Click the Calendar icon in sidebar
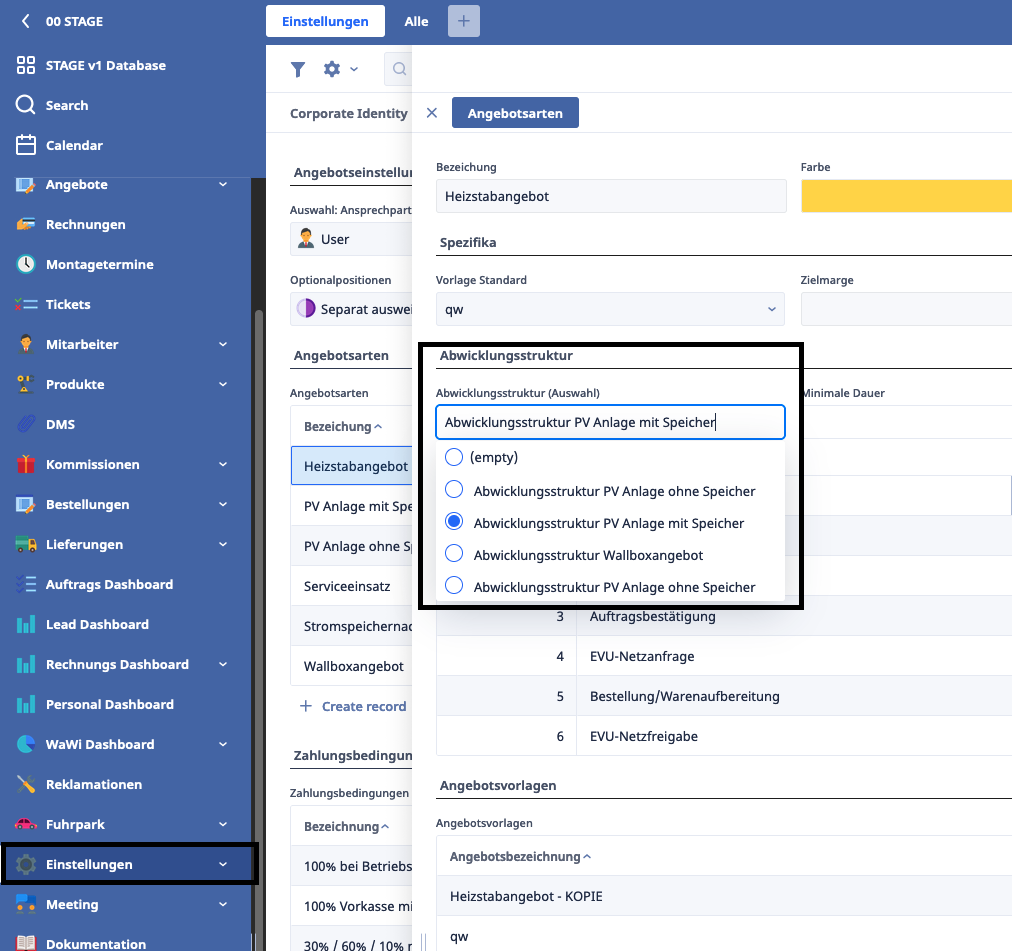The image size is (1012, 951). (x=26, y=145)
